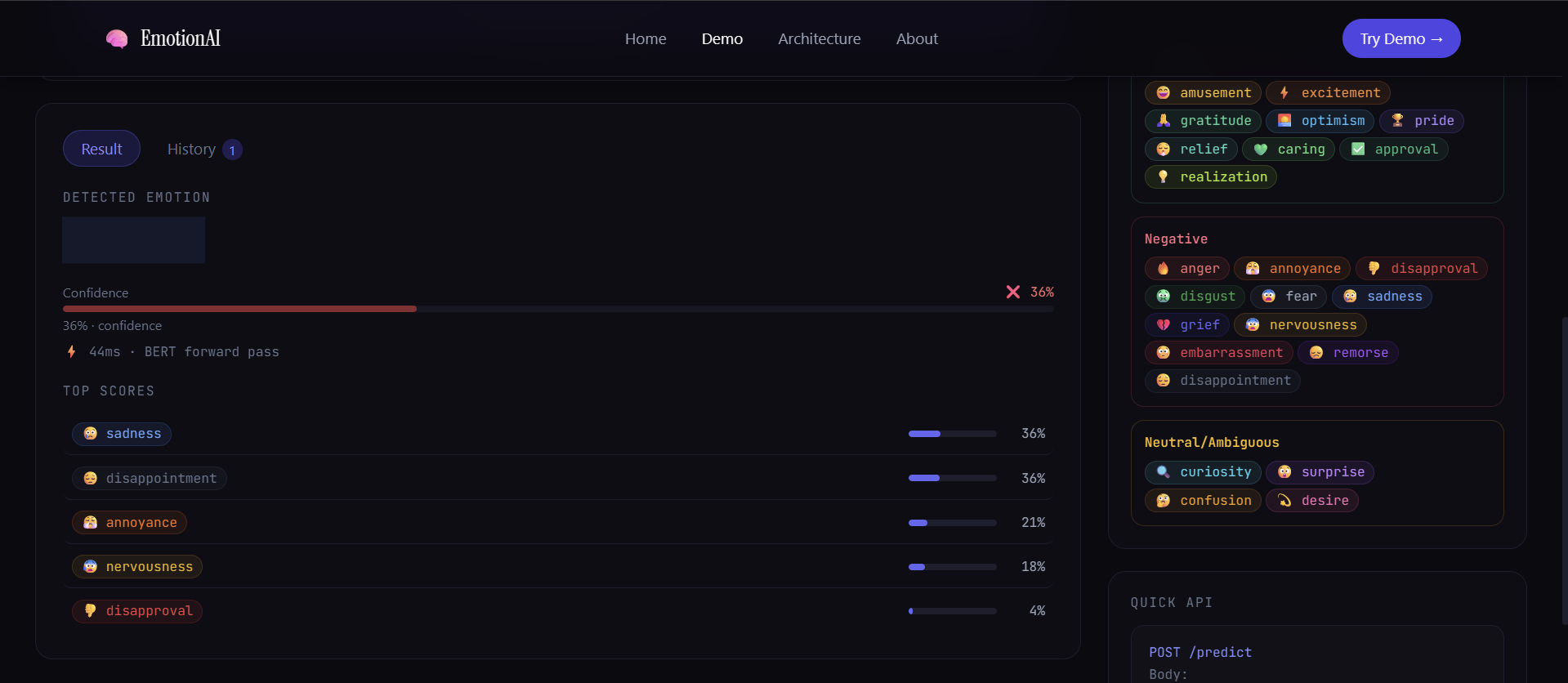Click the 4% score value
The image size is (1568, 683).
point(1038,610)
